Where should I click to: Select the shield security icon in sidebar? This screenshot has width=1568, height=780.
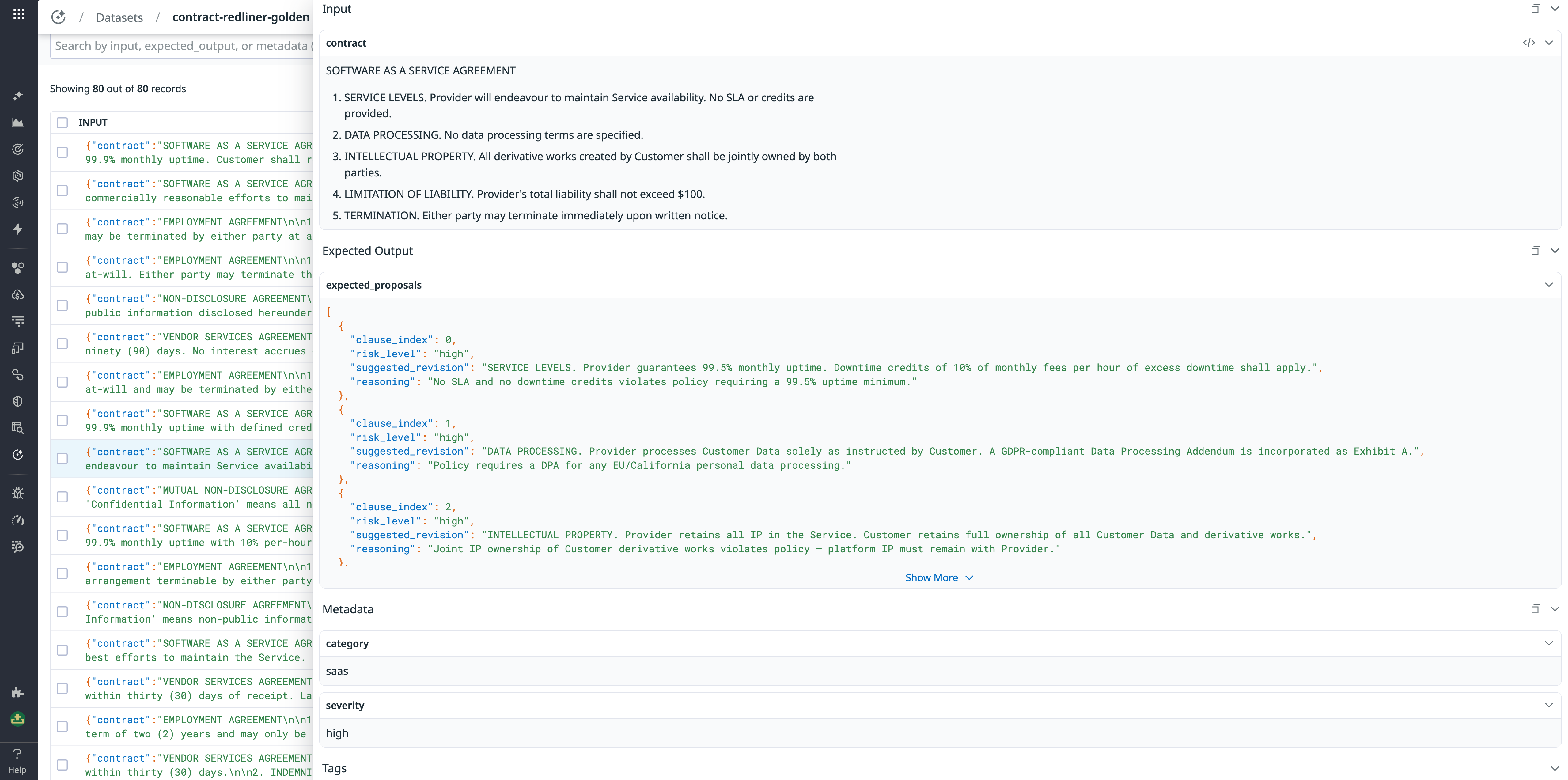[18, 401]
